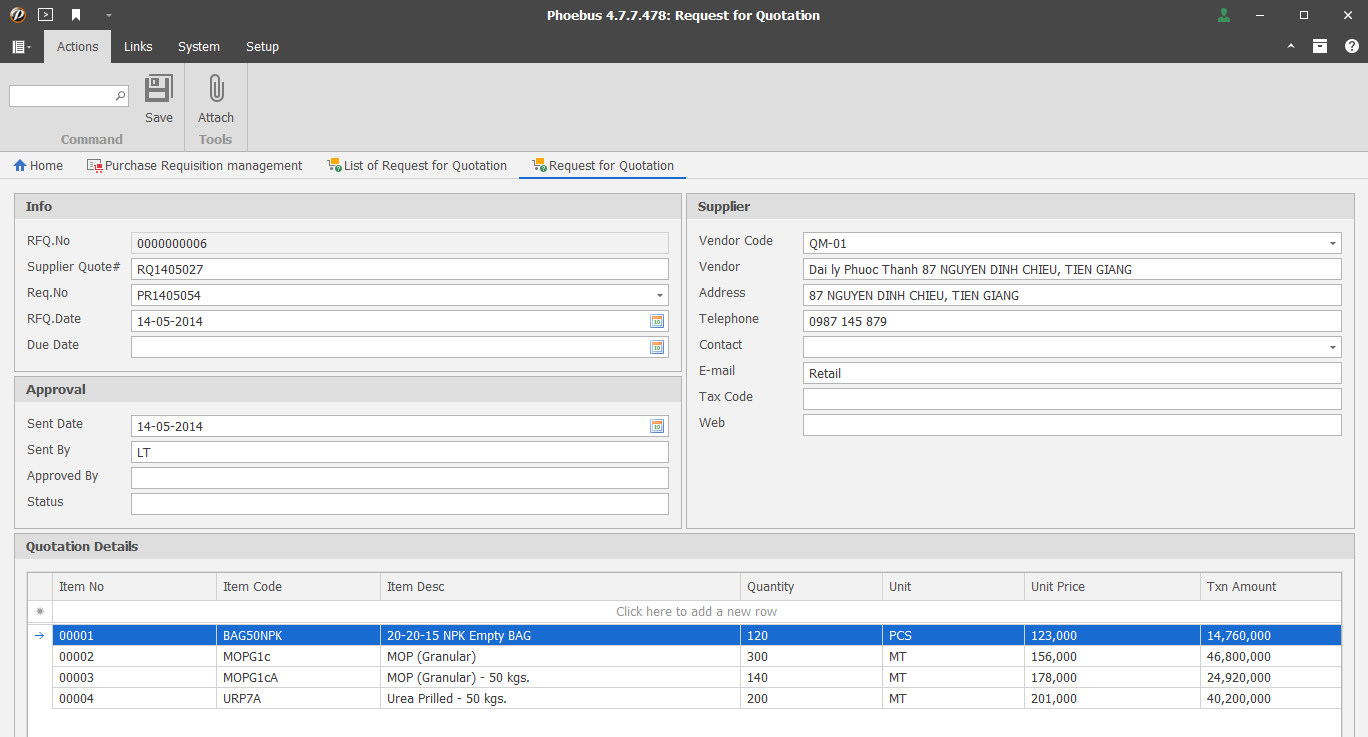Click the Telephone field
The width and height of the screenshot is (1368, 737).
point(1072,321)
